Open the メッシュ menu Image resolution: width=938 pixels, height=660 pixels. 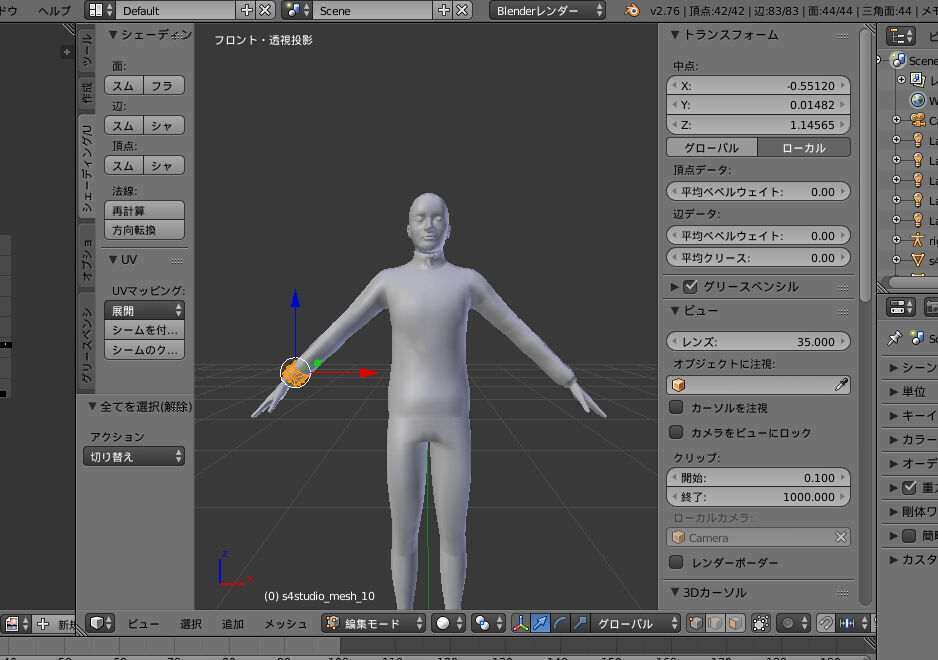click(285, 623)
